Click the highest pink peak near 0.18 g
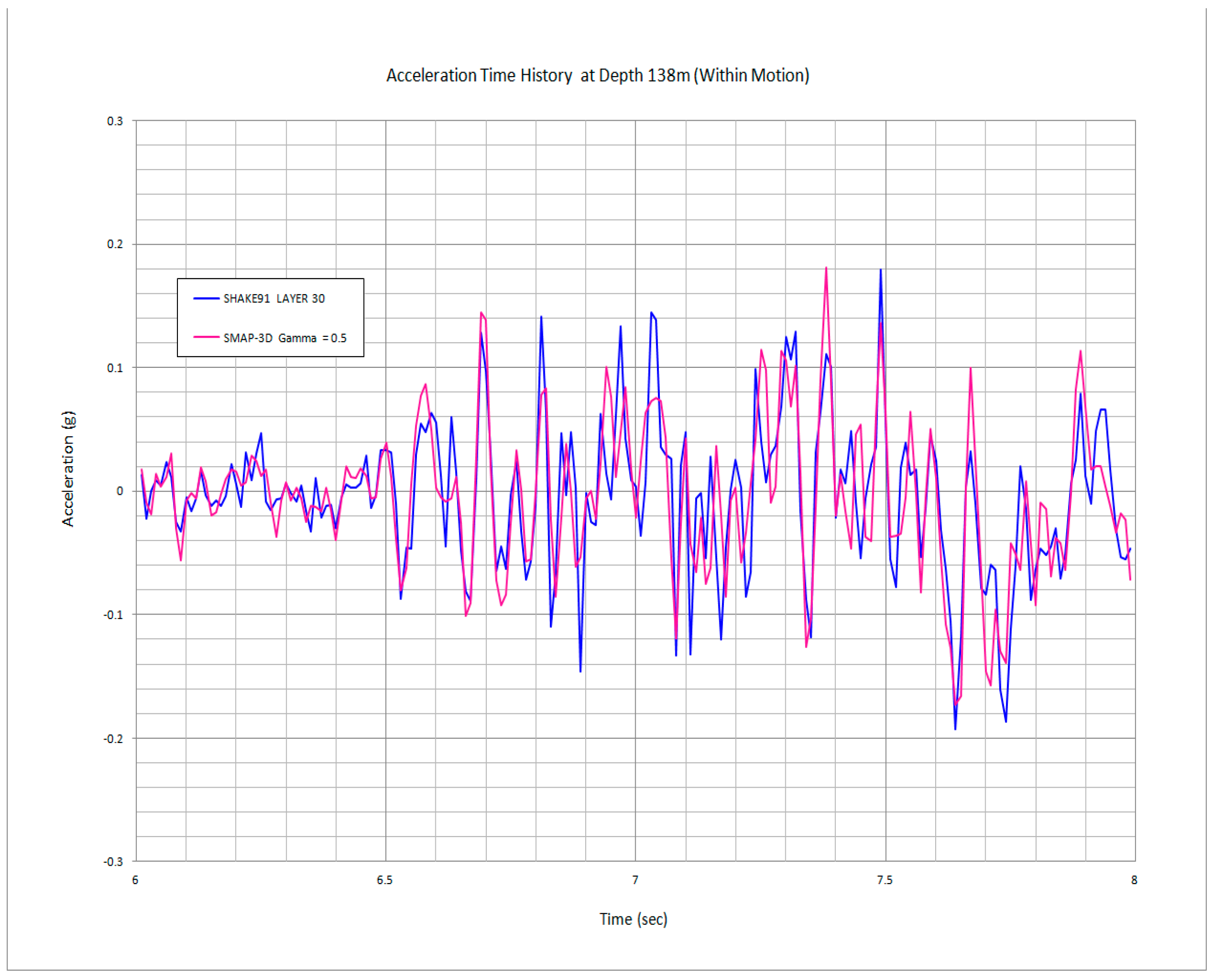 826,269
